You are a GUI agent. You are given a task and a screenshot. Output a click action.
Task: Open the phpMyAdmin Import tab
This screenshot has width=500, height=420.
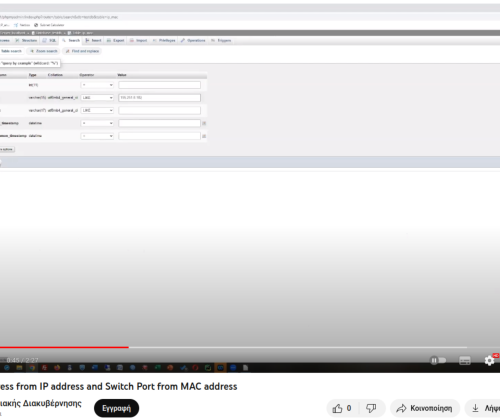(x=138, y=40)
